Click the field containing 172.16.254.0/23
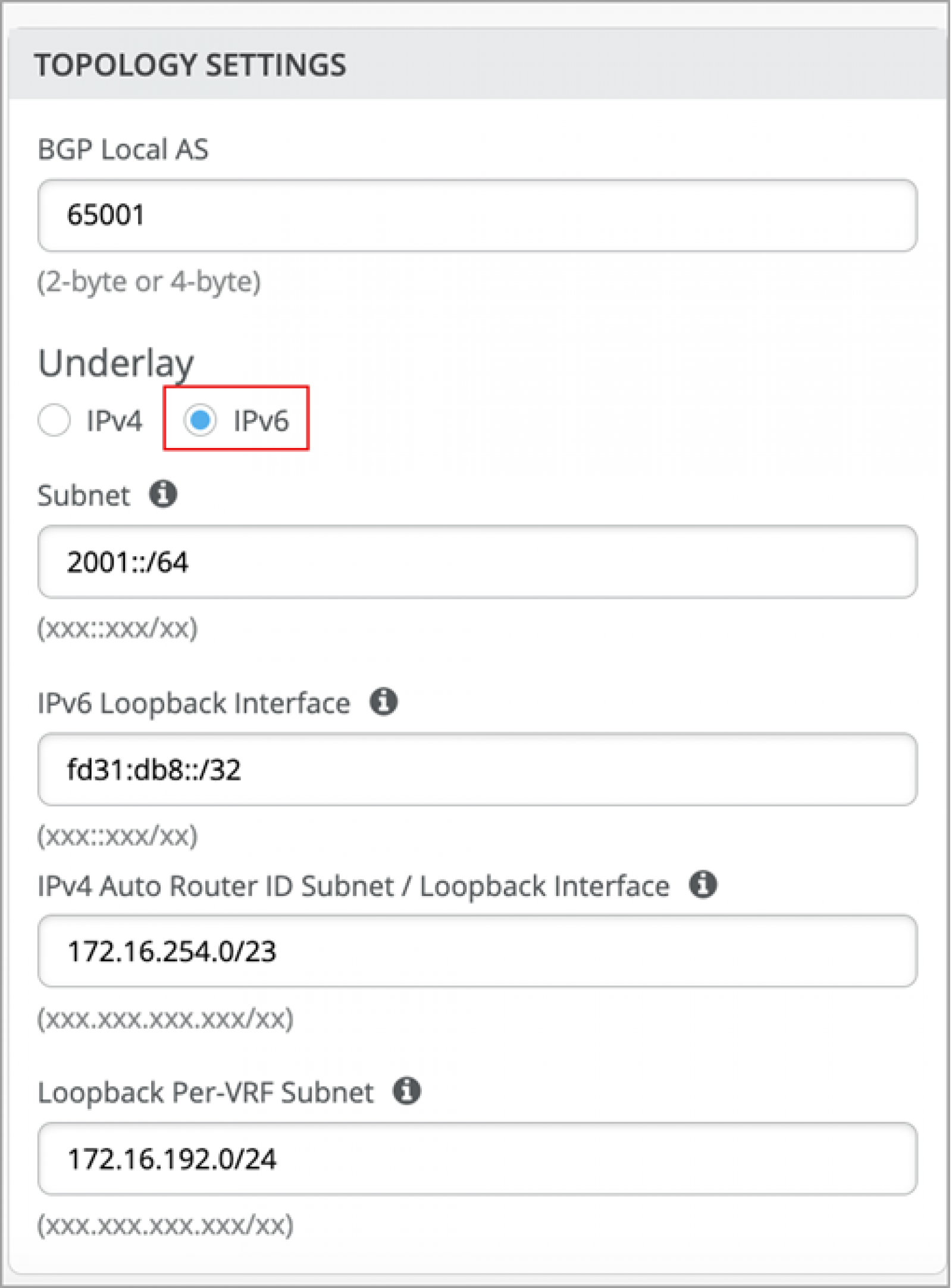The width and height of the screenshot is (952, 1288). point(477,952)
